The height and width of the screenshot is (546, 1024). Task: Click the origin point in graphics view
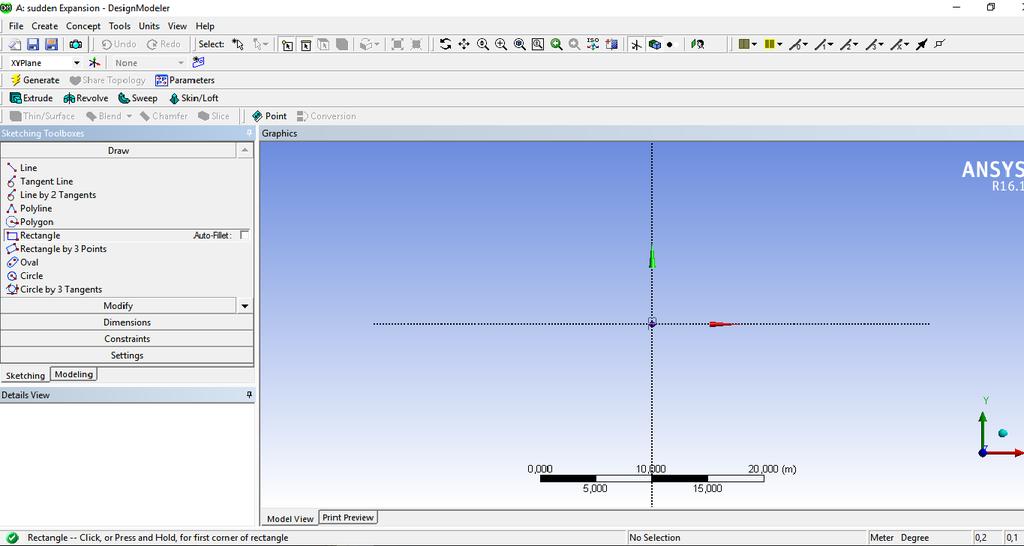[652, 323]
